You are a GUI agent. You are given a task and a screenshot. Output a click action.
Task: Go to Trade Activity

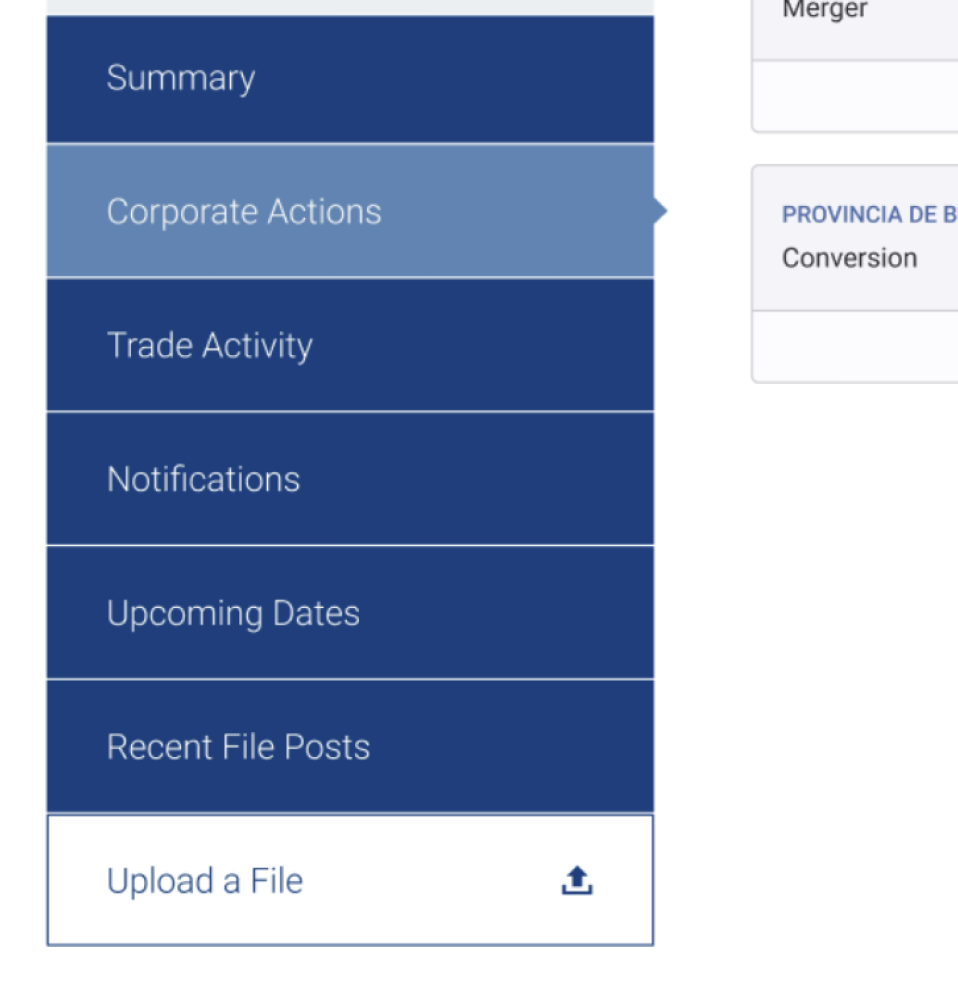[x=350, y=345]
